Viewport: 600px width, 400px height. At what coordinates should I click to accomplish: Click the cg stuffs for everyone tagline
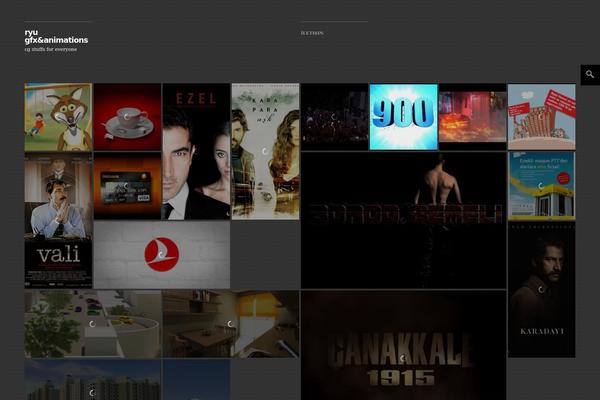pyautogui.click(x=51, y=49)
